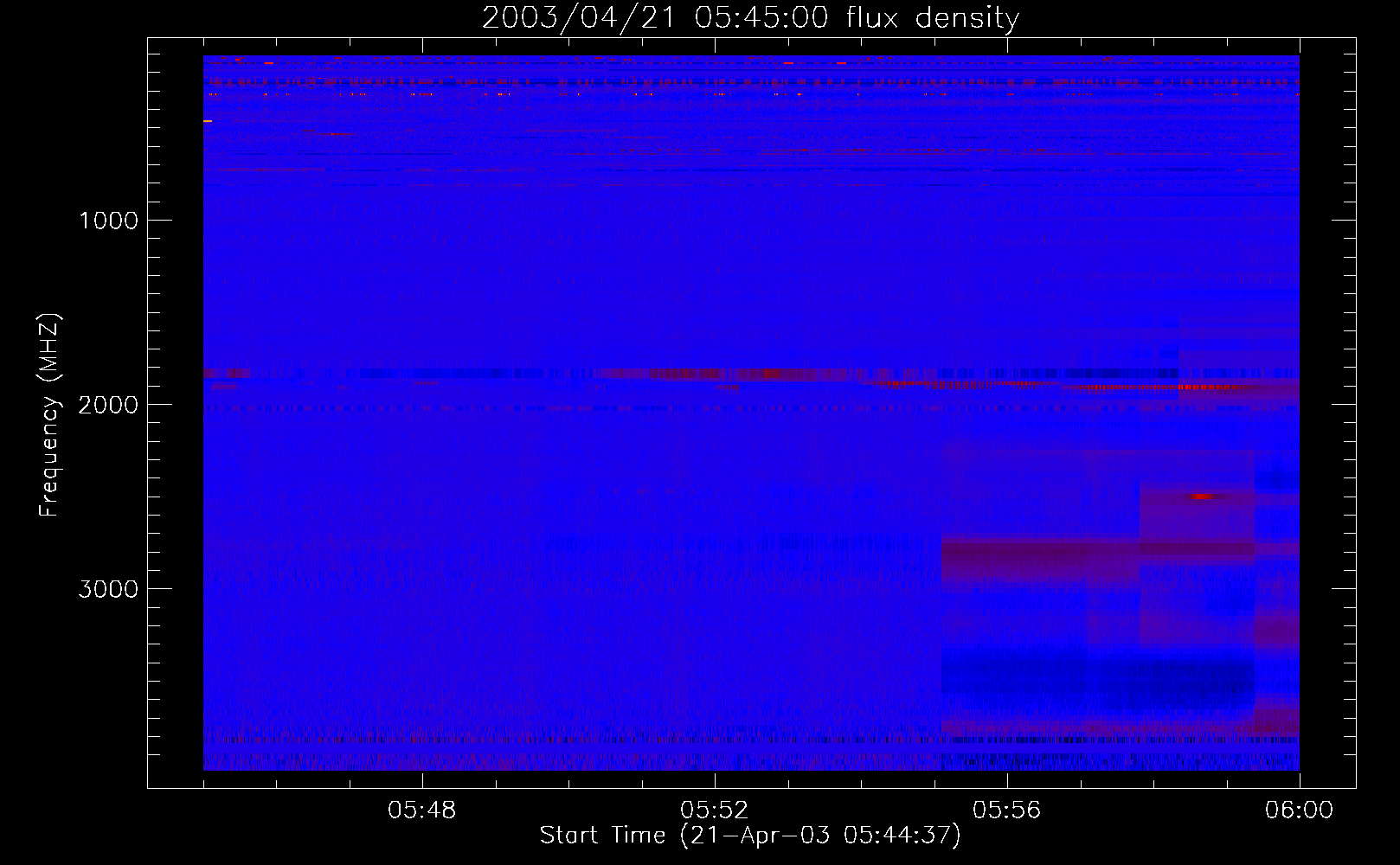This screenshot has height=865, width=1400.
Task: Click the '06:00' time axis label
Action: [x=1300, y=811]
